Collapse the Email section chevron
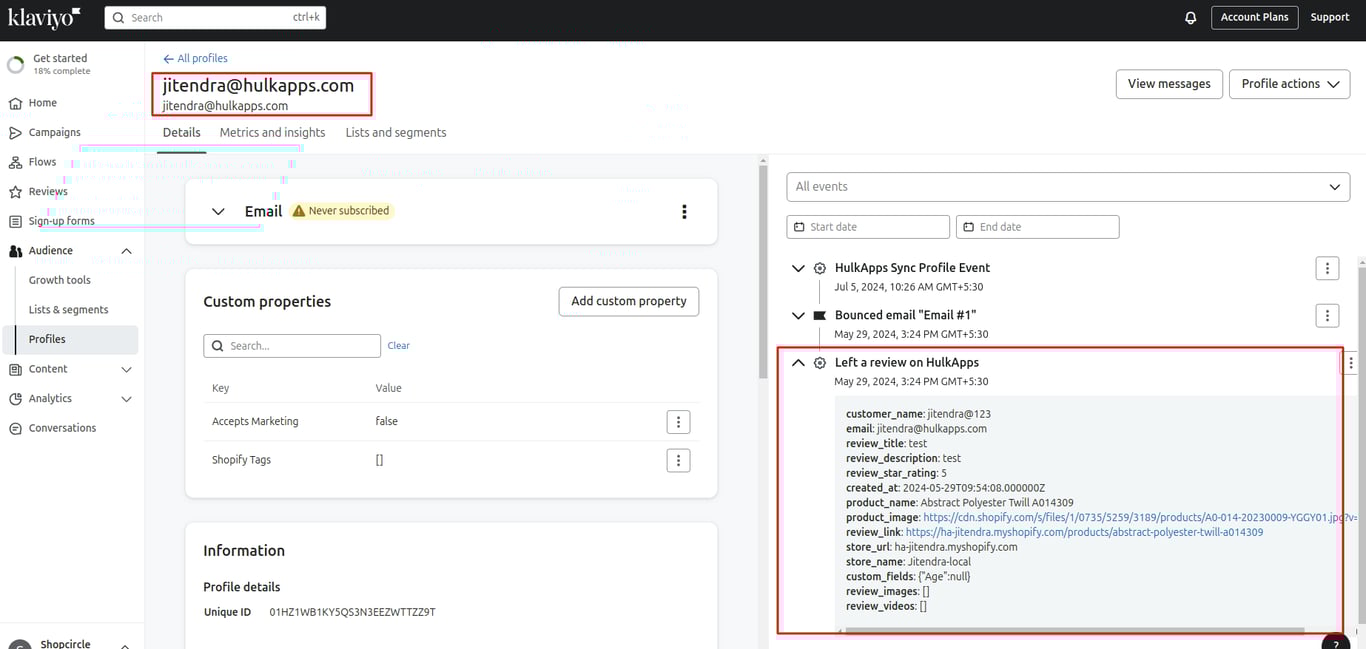 [x=219, y=212]
